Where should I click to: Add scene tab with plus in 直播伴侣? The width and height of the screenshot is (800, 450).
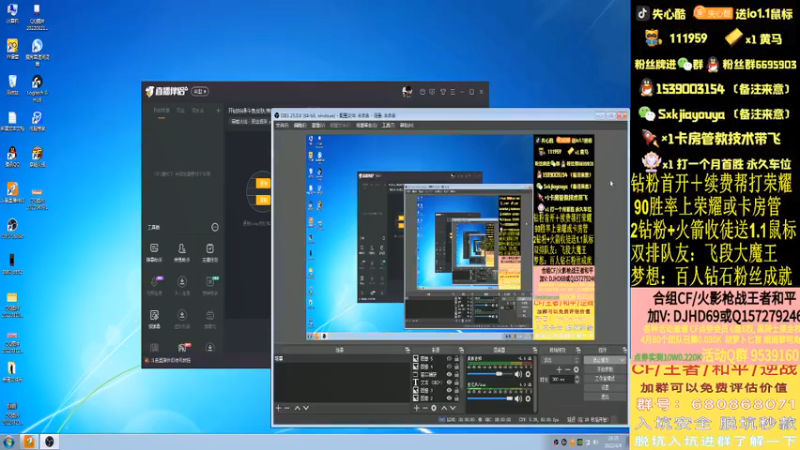click(x=218, y=110)
